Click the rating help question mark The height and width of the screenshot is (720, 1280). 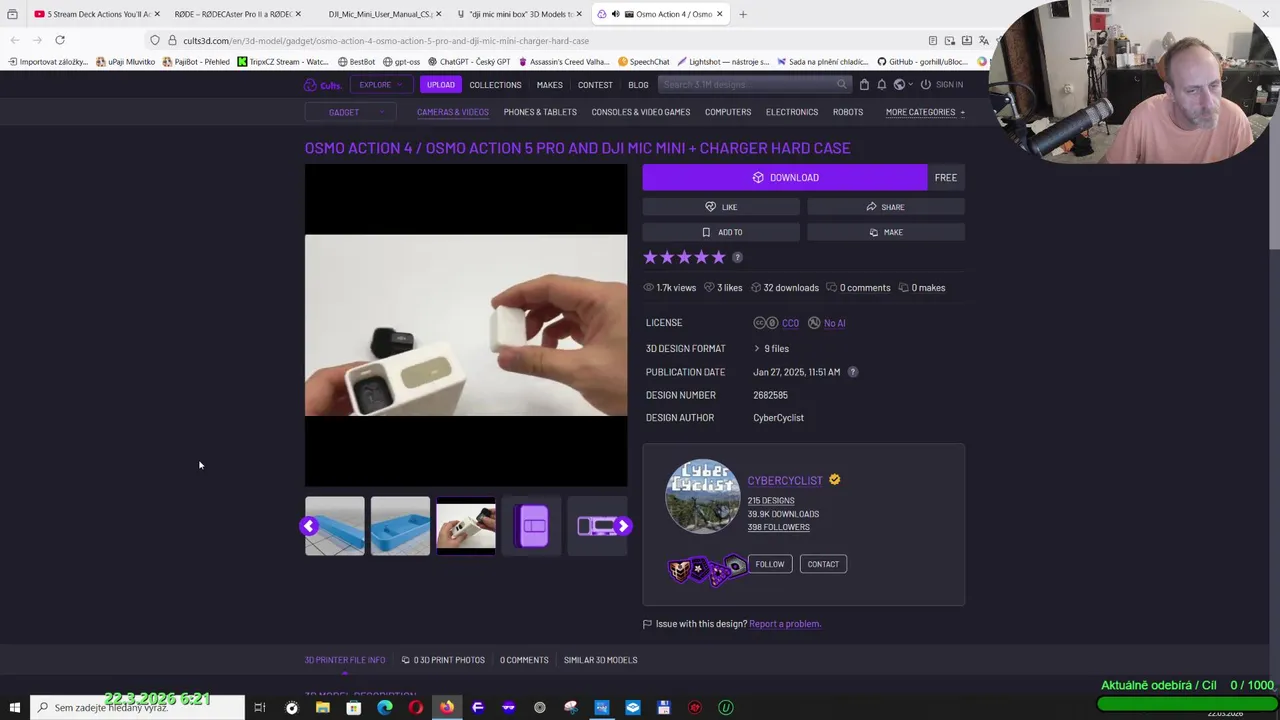pos(737,258)
